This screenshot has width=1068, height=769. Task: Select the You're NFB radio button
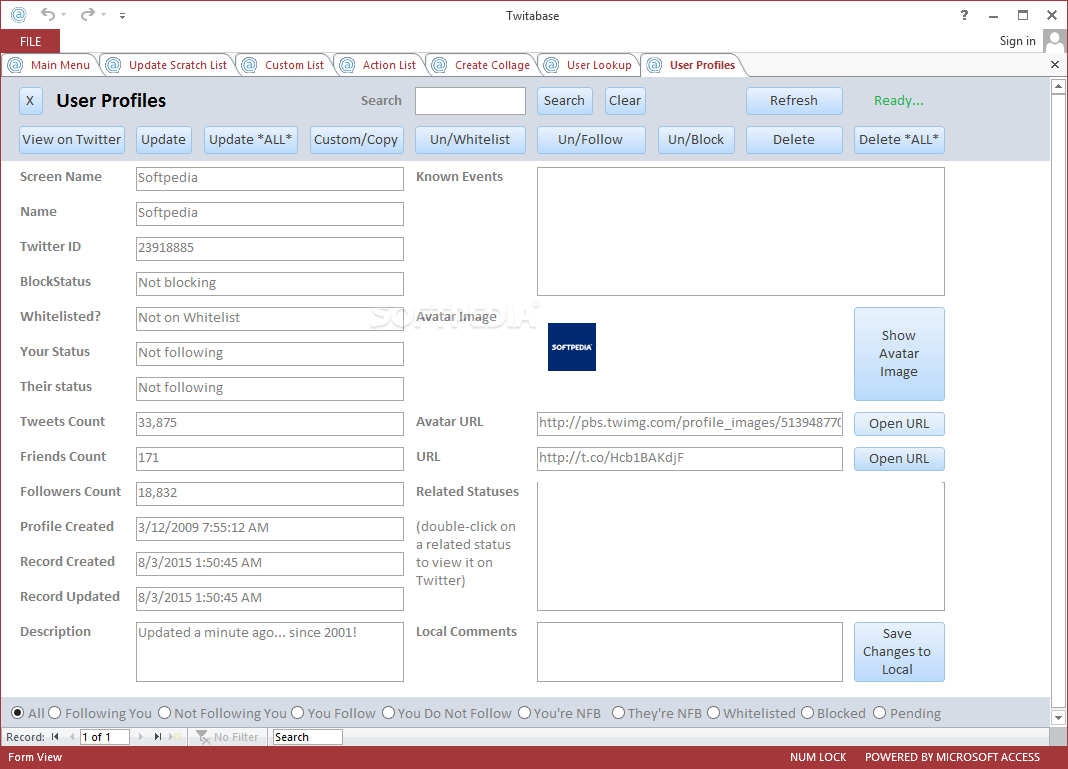(524, 712)
